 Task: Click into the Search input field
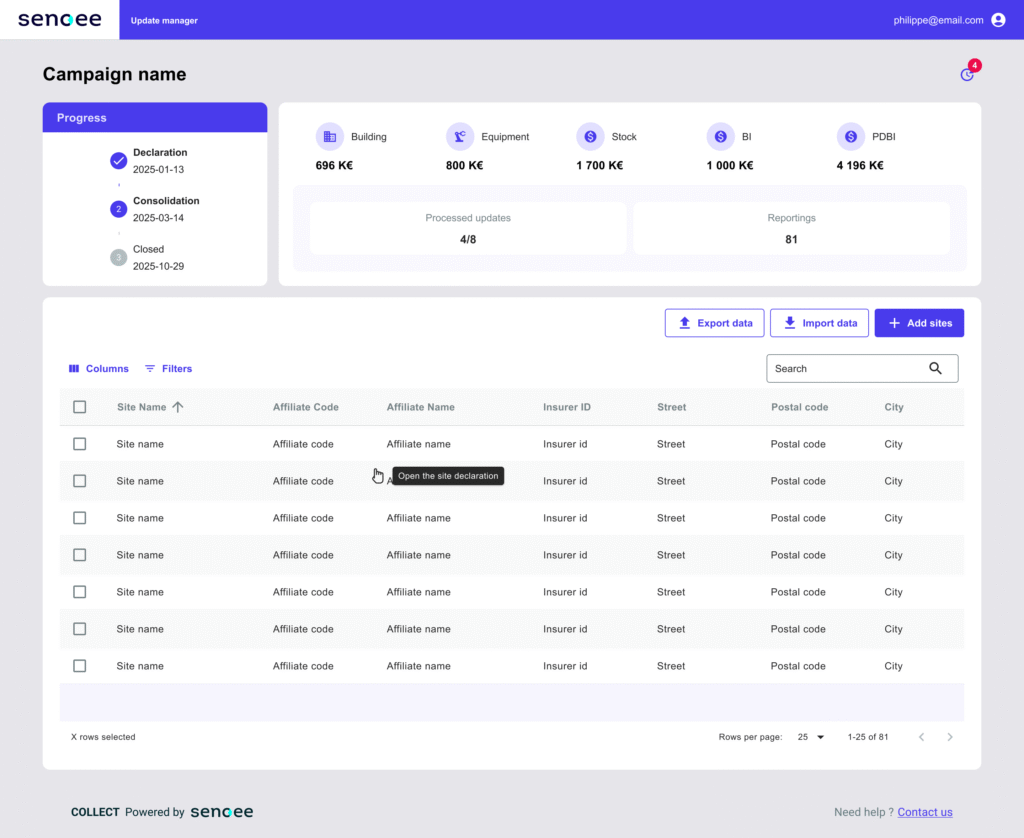tap(845, 368)
